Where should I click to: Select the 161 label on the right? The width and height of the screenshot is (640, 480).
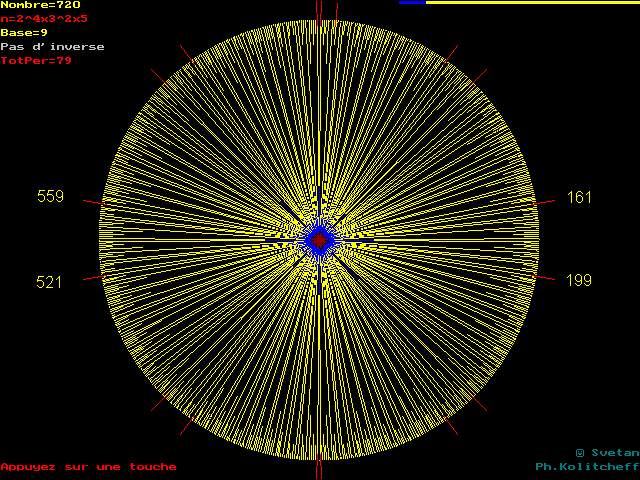580,197
